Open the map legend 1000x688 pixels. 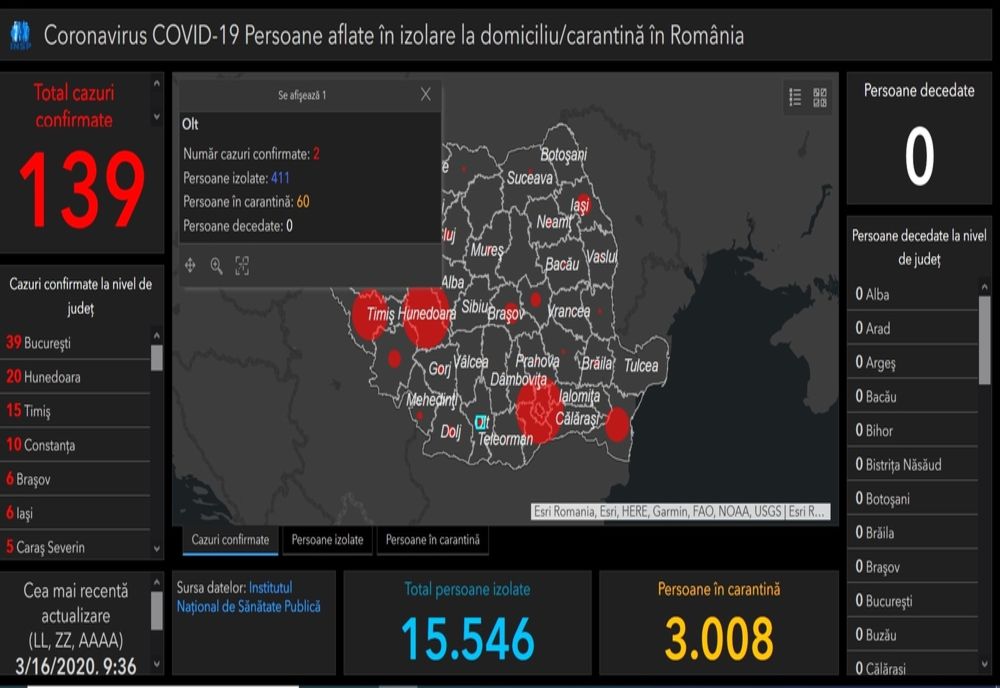(795, 97)
